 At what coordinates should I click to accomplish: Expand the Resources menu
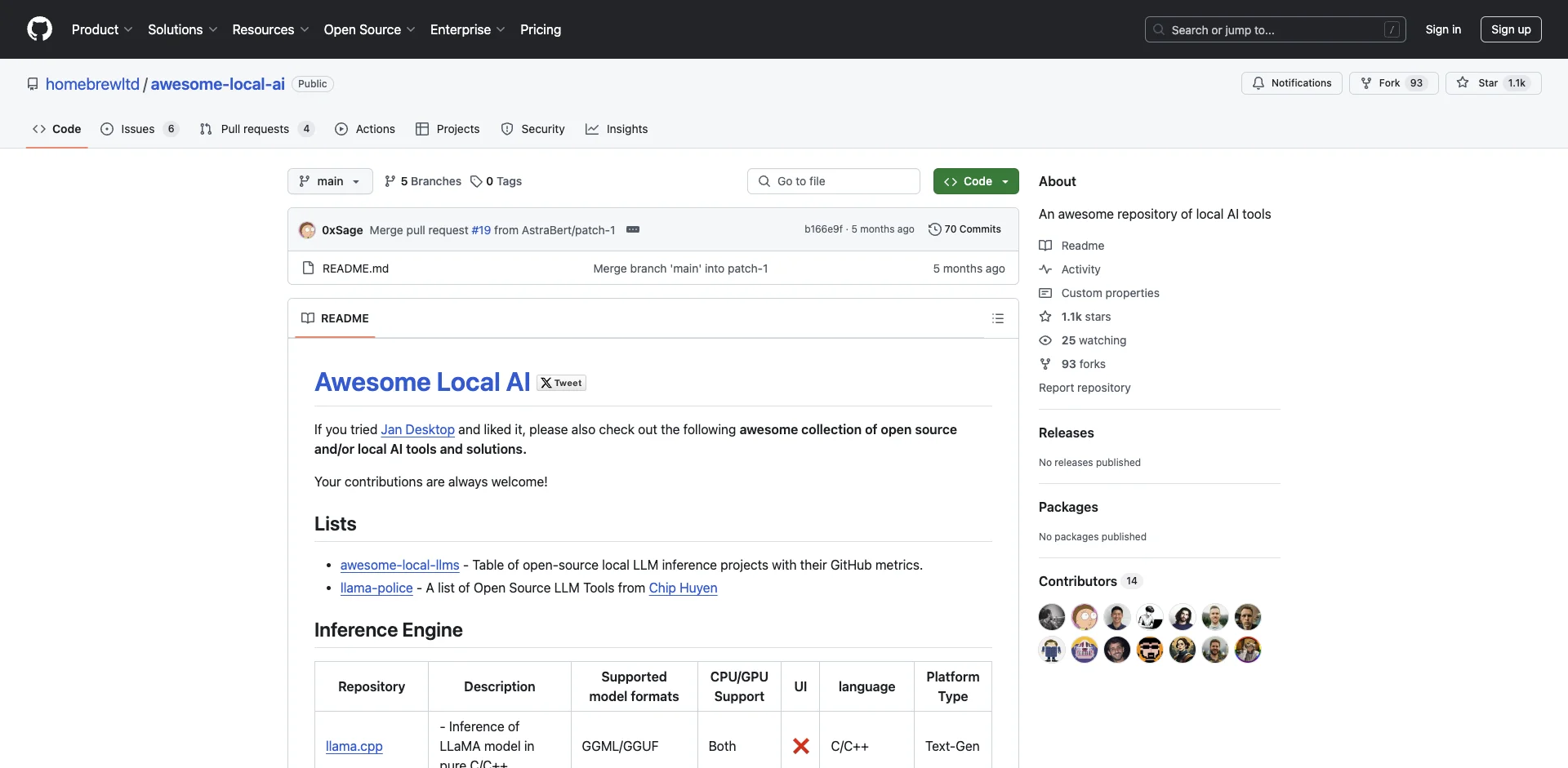270,29
